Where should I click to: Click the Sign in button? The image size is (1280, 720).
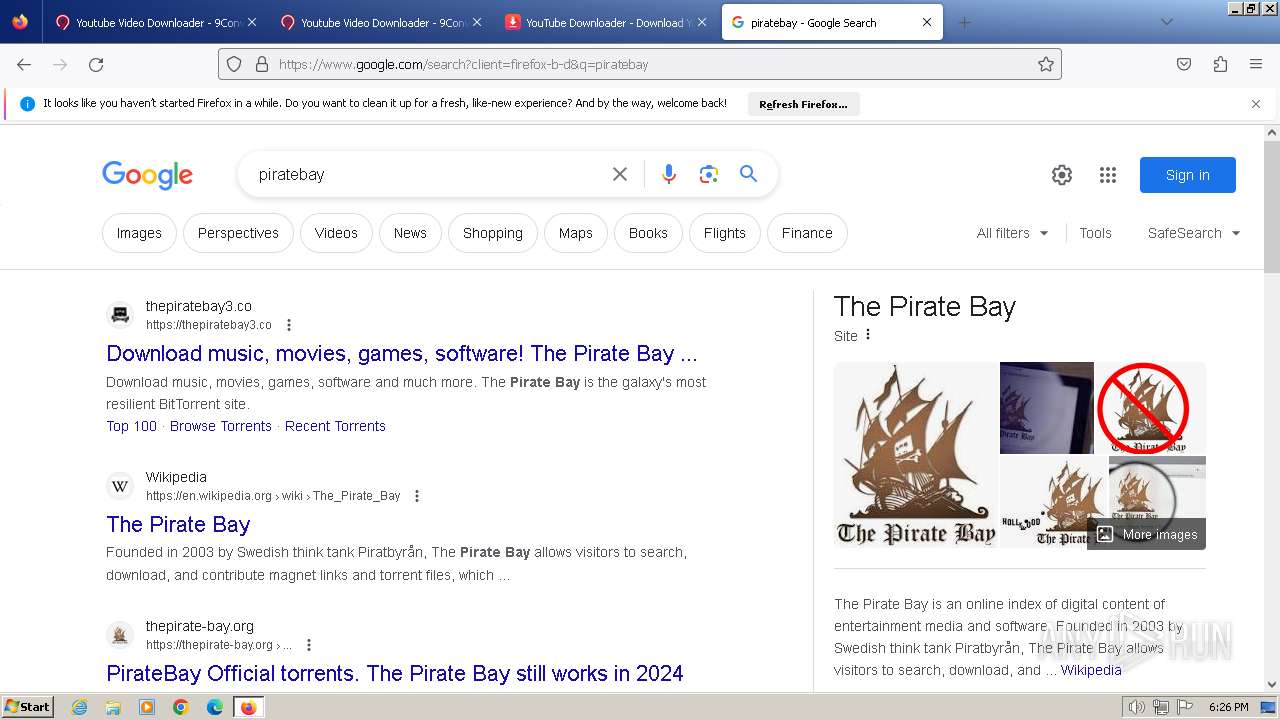pyautogui.click(x=1188, y=175)
